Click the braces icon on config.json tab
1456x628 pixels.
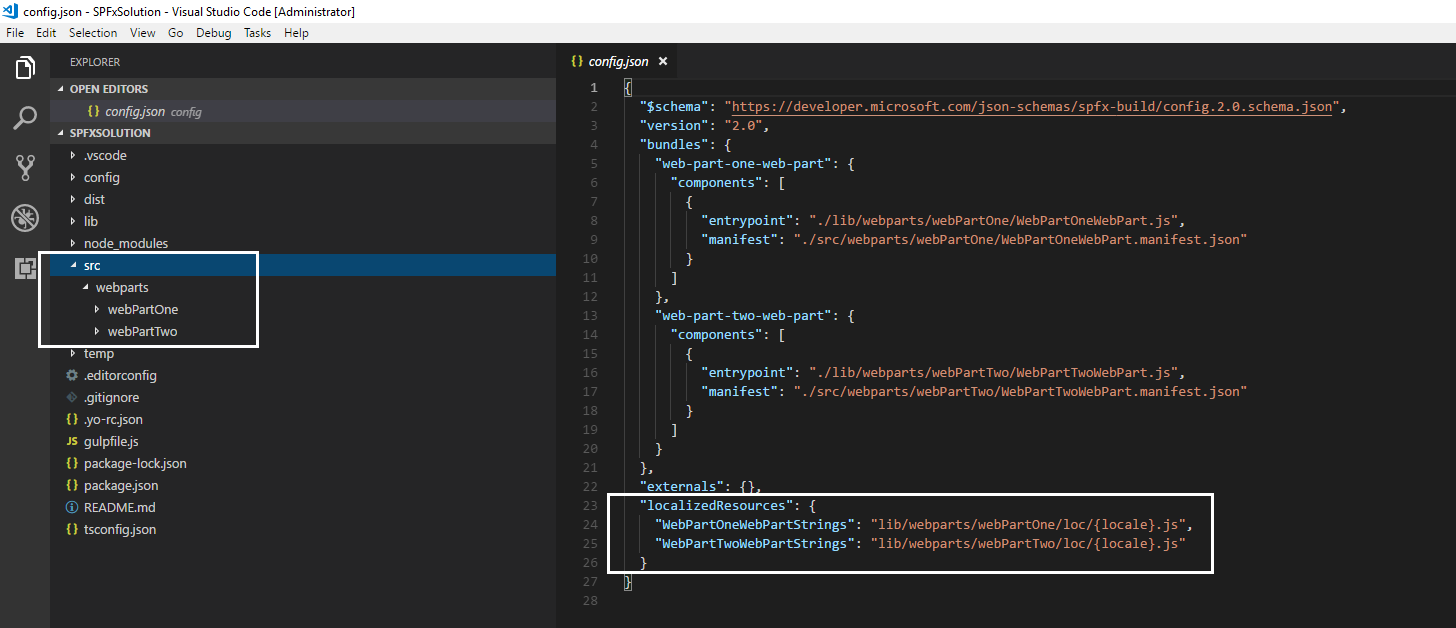pyautogui.click(x=577, y=61)
